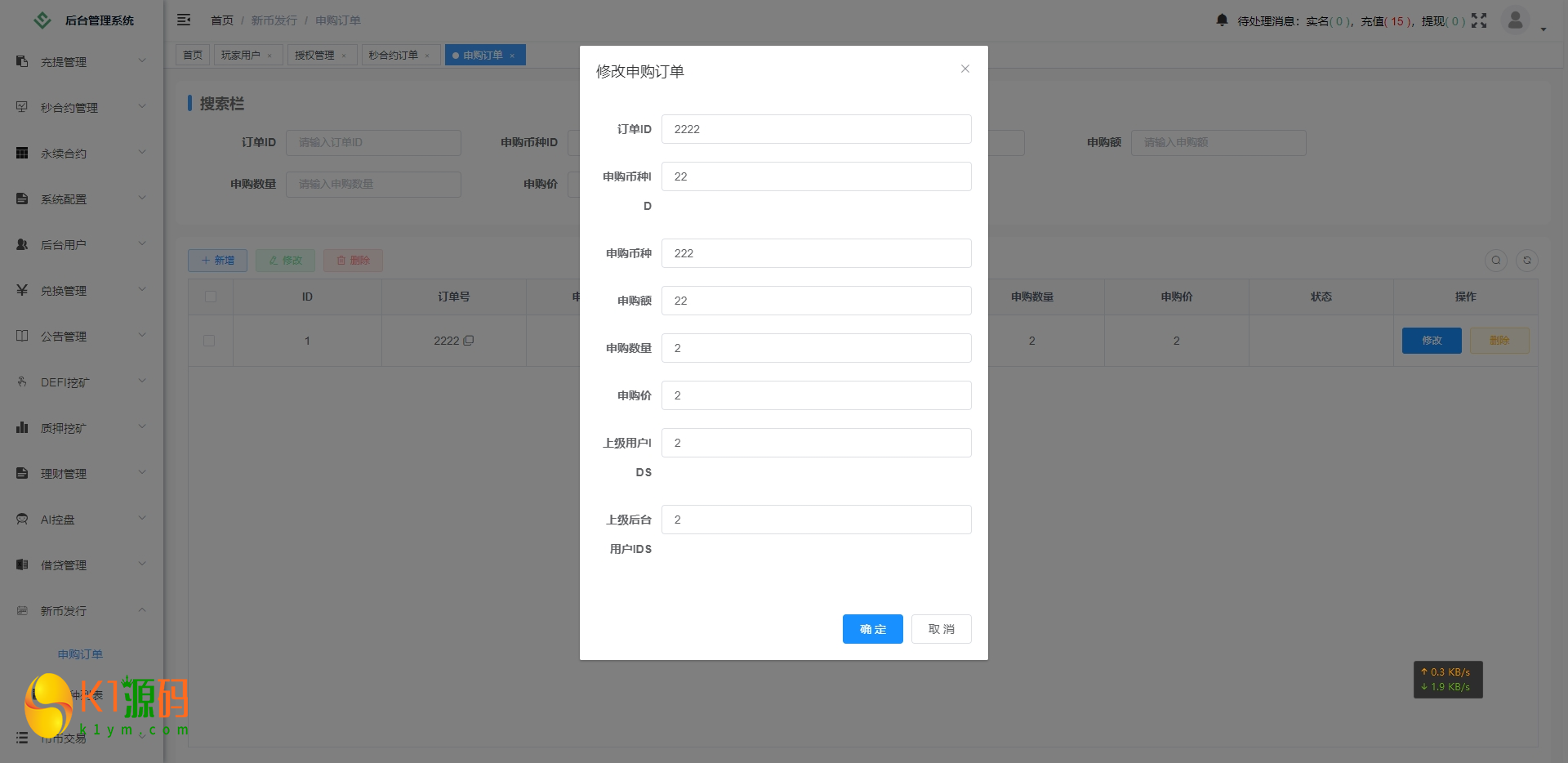Close the 修改申购订单 dialog with X
This screenshot has width=1568, height=763.
[965, 69]
